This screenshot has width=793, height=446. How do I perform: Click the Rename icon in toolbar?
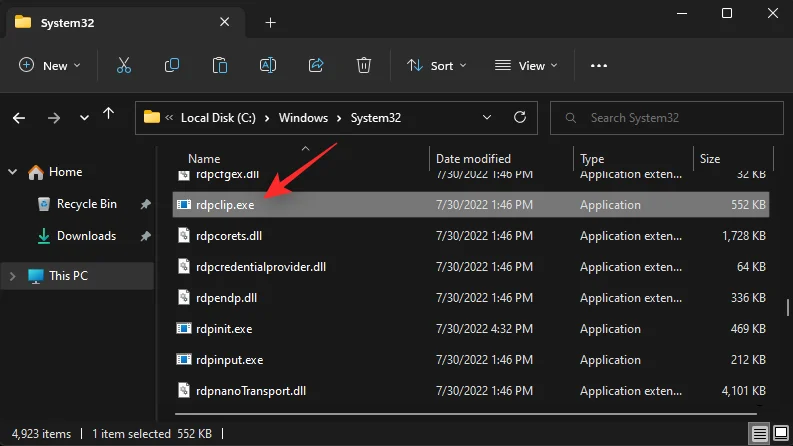[x=268, y=65]
